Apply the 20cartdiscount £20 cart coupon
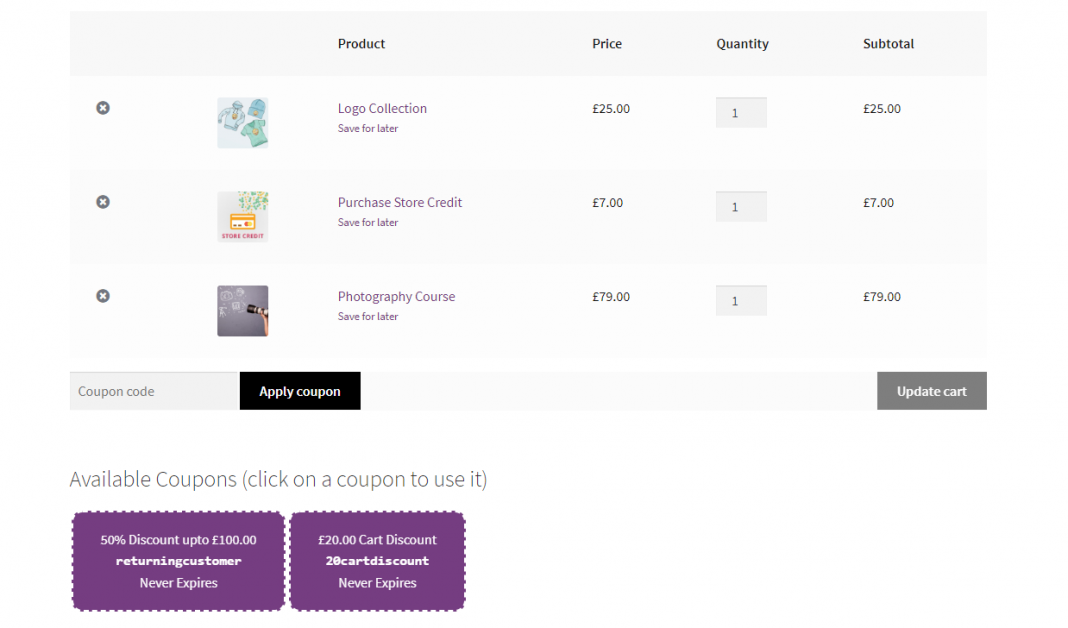Viewport: 1068px width, 628px height. [x=376, y=561]
